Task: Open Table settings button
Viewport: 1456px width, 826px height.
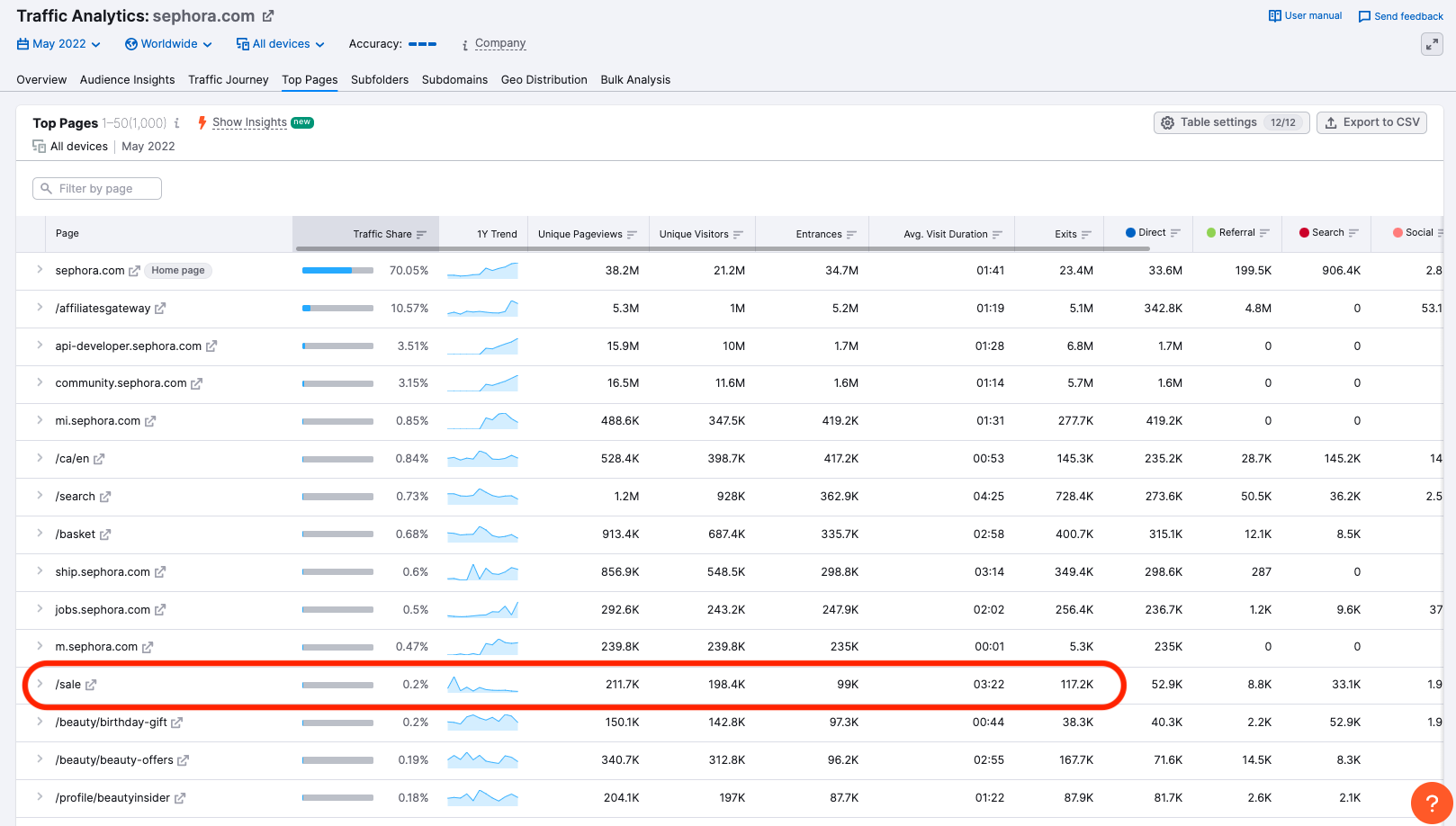Action: click(x=1231, y=122)
